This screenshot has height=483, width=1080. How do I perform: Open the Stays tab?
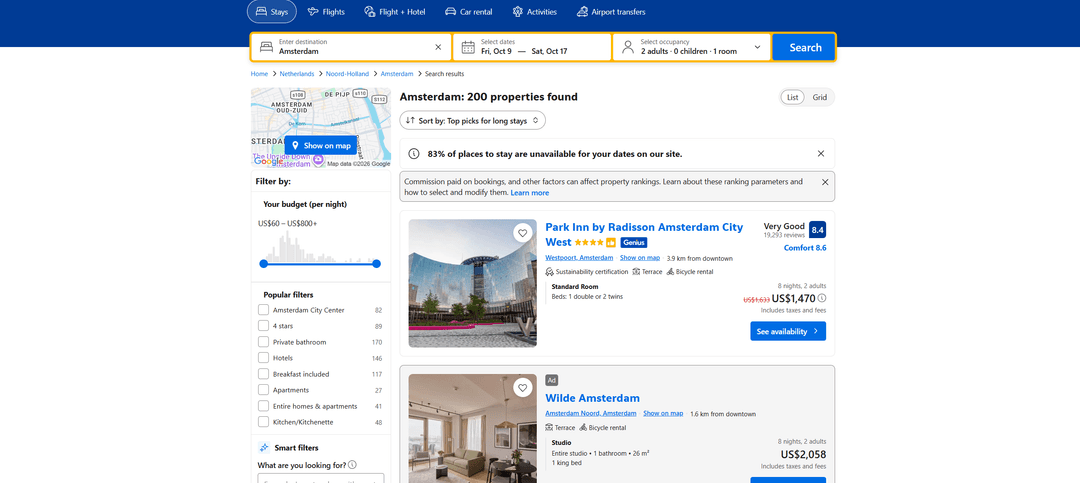[x=272, y=12]
